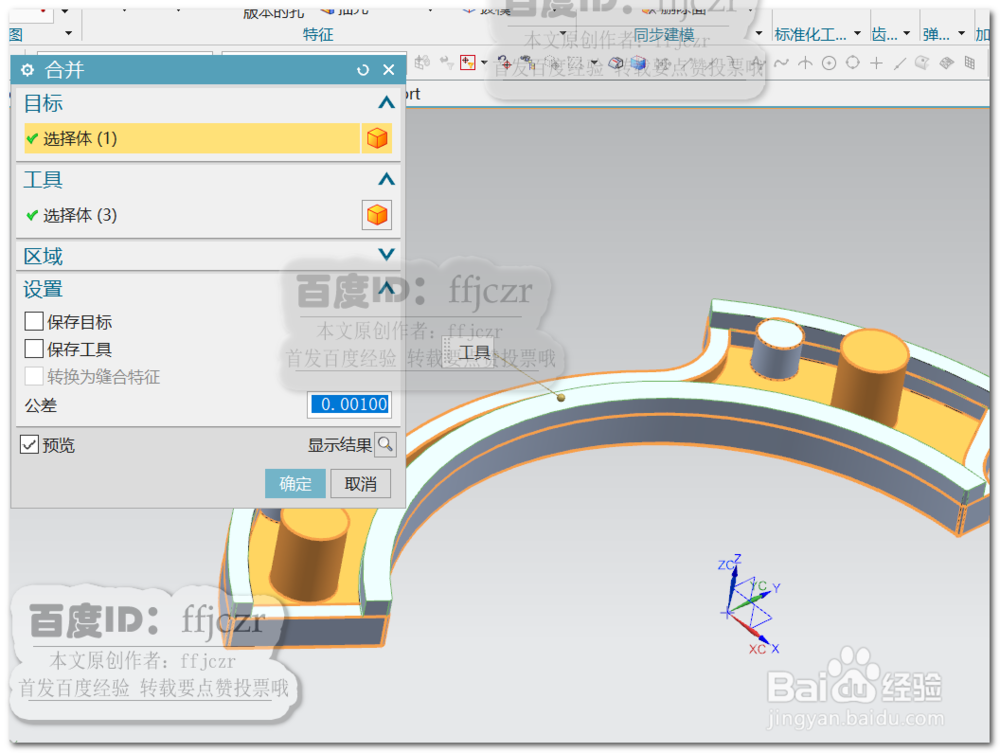The height and width of the screenshot is (753, 1000).
Task: Click the spreadsheet grid icon on the toolbar
Action: coord(969,62)
